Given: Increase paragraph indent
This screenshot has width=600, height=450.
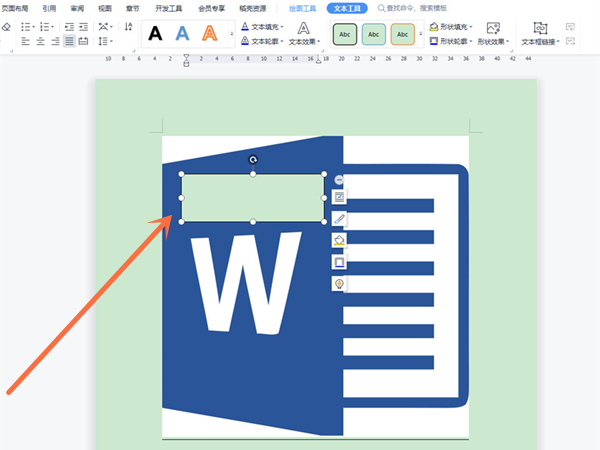Looking at the screenshot, I should (83, 27).
